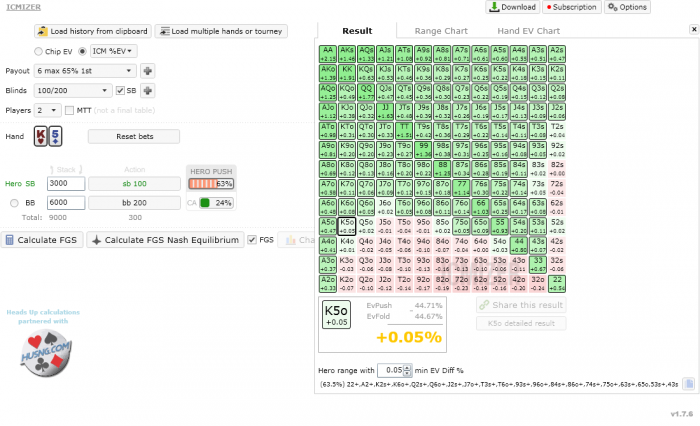Copy the hero range with page icon
This screenshot has width=700, height=426.
click(689, 384)
